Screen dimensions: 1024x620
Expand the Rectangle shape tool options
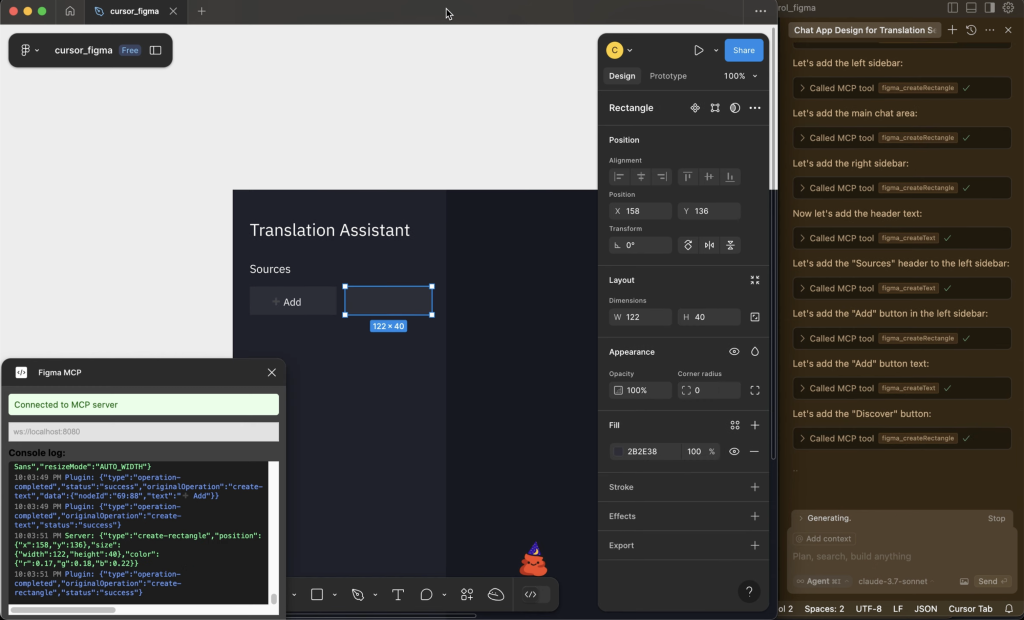point(334,594)
